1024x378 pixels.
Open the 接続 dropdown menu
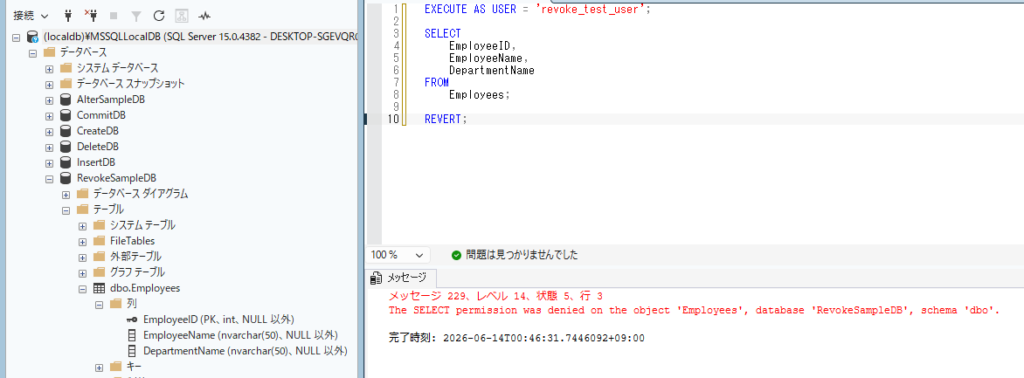pos(31,15)
